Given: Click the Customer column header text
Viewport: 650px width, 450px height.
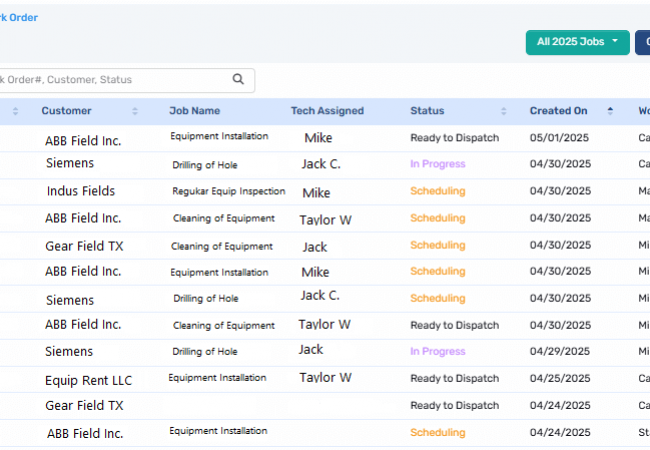Looking at the screenshot, I should coord(66,111).
